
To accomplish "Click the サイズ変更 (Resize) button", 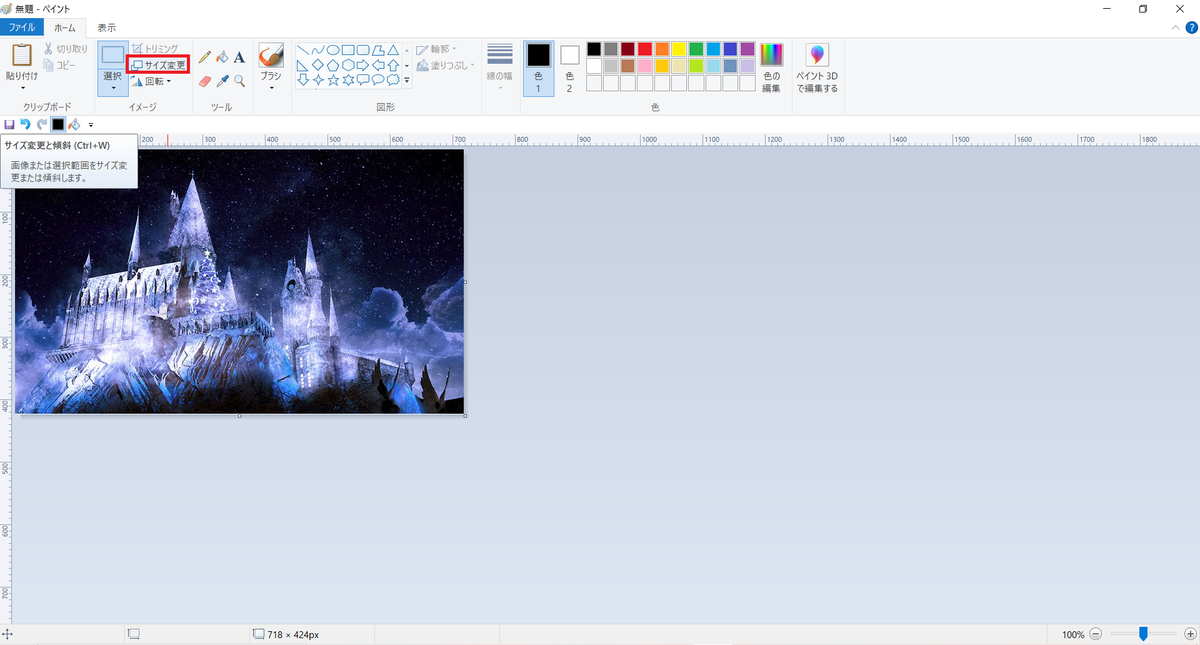I will coord(159,65).
